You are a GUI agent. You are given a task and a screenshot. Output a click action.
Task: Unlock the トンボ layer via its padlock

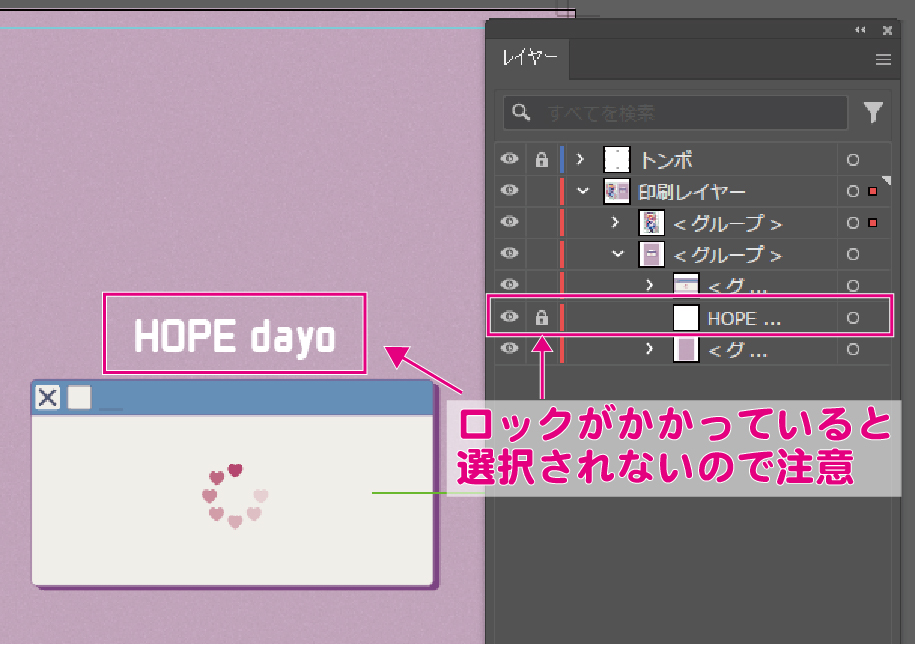pyautogui.click(x=541, y=160)
